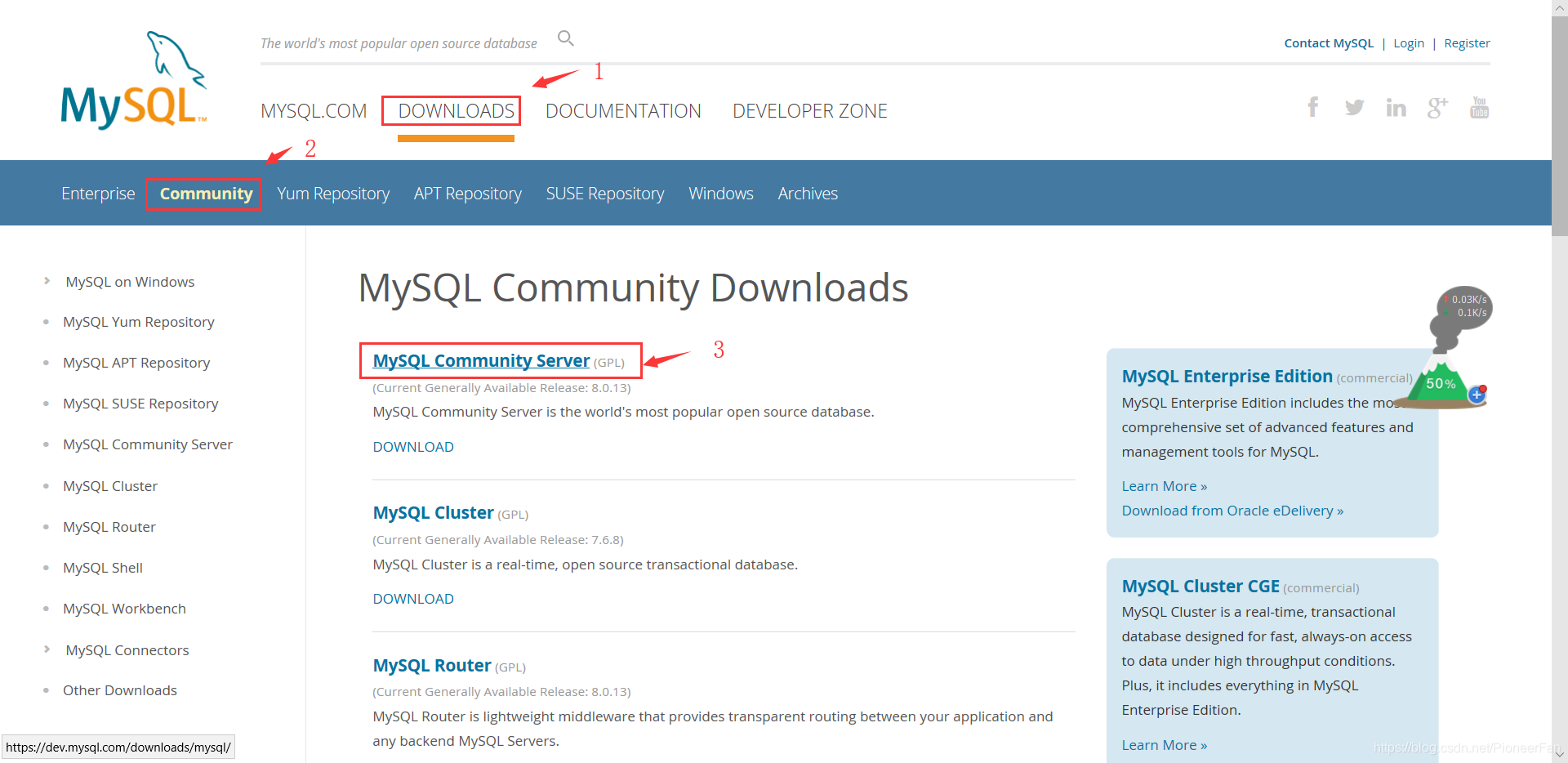1568x763 pixels.
Task: Click Learn More under Enterprise Edition
Action: click(x=1164, y=486)
